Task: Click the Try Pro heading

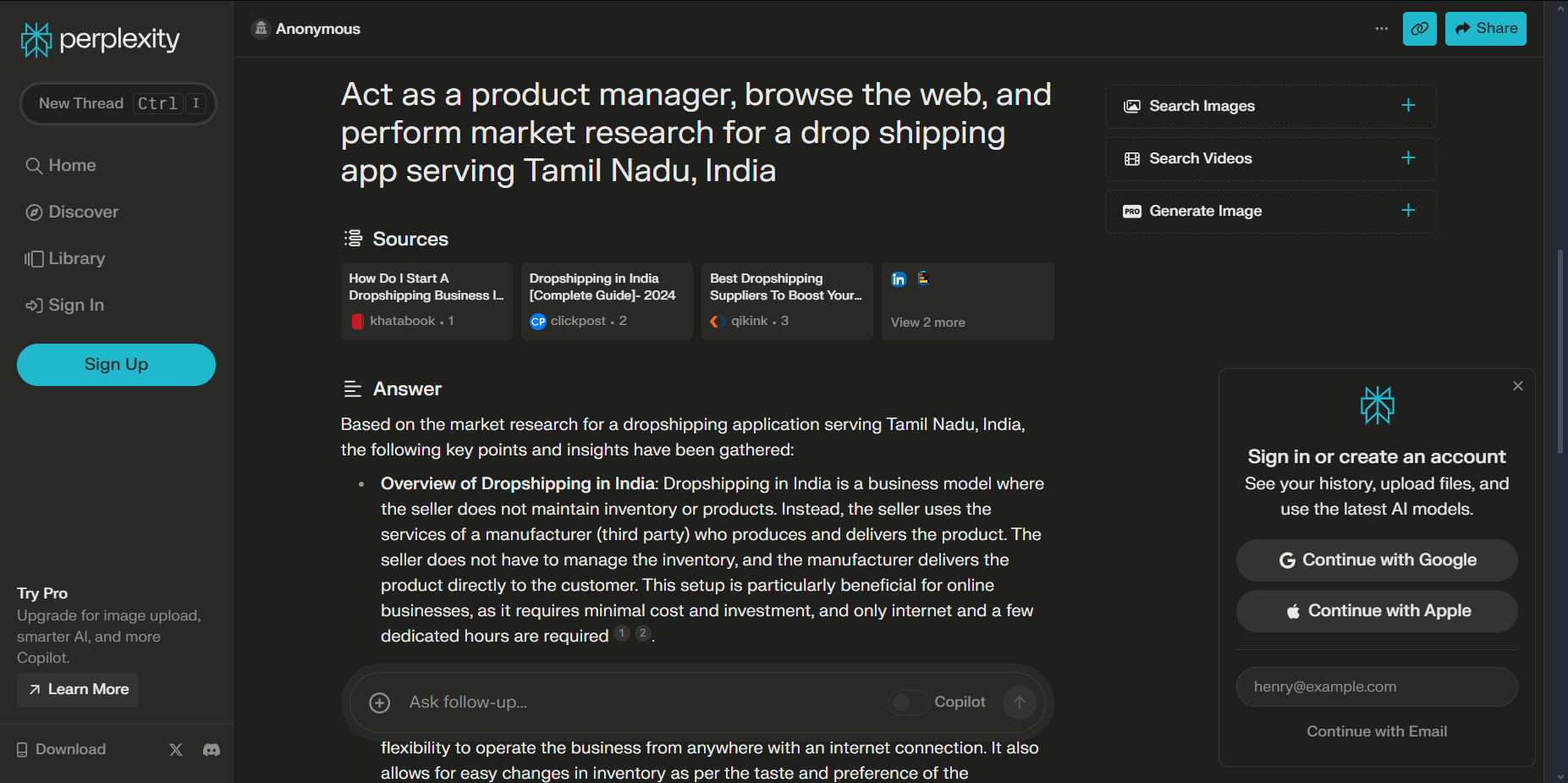Action: coord(42,593)
